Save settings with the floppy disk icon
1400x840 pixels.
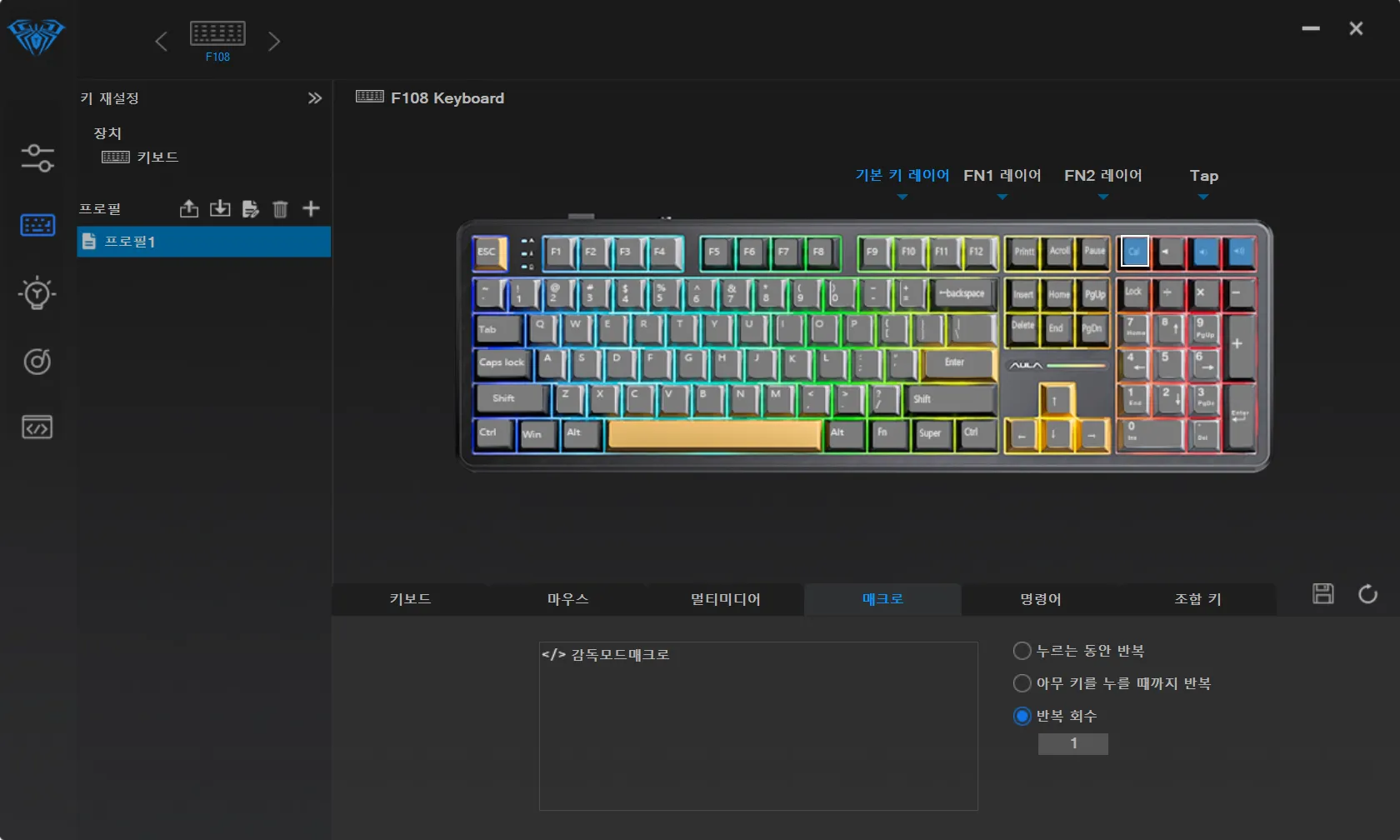point(1322,594)
